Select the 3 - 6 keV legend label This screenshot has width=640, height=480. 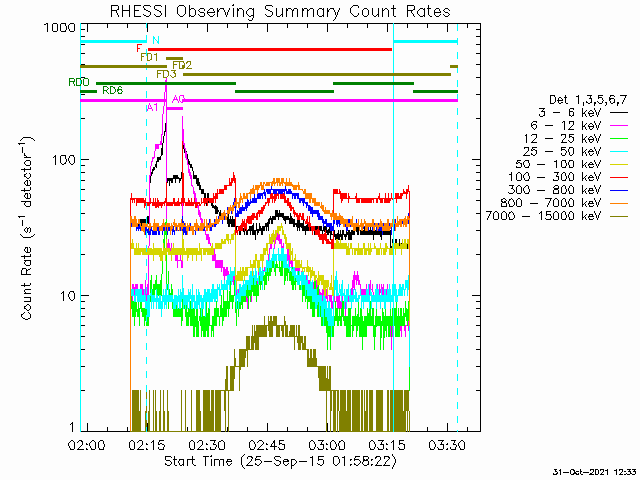(x=570, y=112)
